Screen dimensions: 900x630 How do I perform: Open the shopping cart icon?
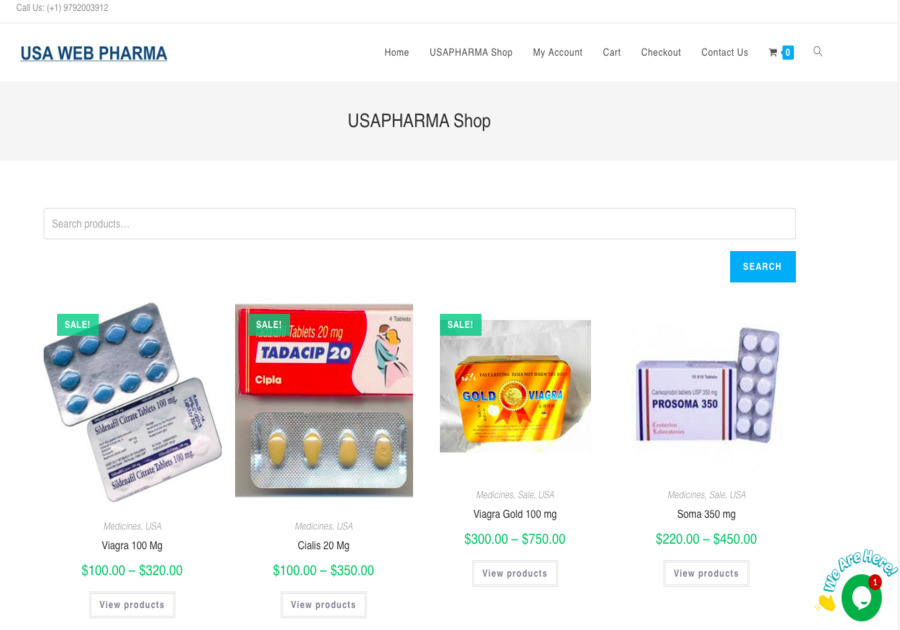click(773, 52)
